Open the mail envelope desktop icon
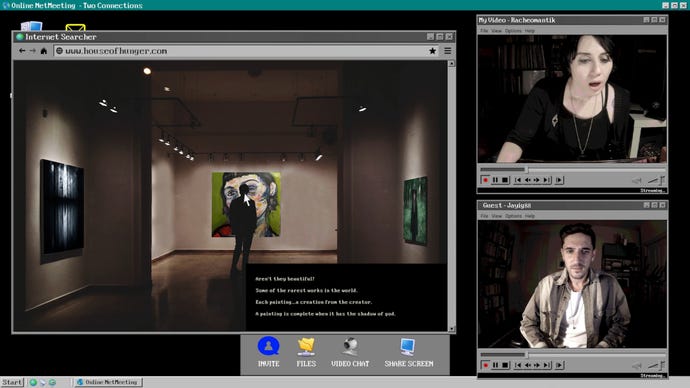The height and width of the screenshot is (388, 690). point(75,27)
